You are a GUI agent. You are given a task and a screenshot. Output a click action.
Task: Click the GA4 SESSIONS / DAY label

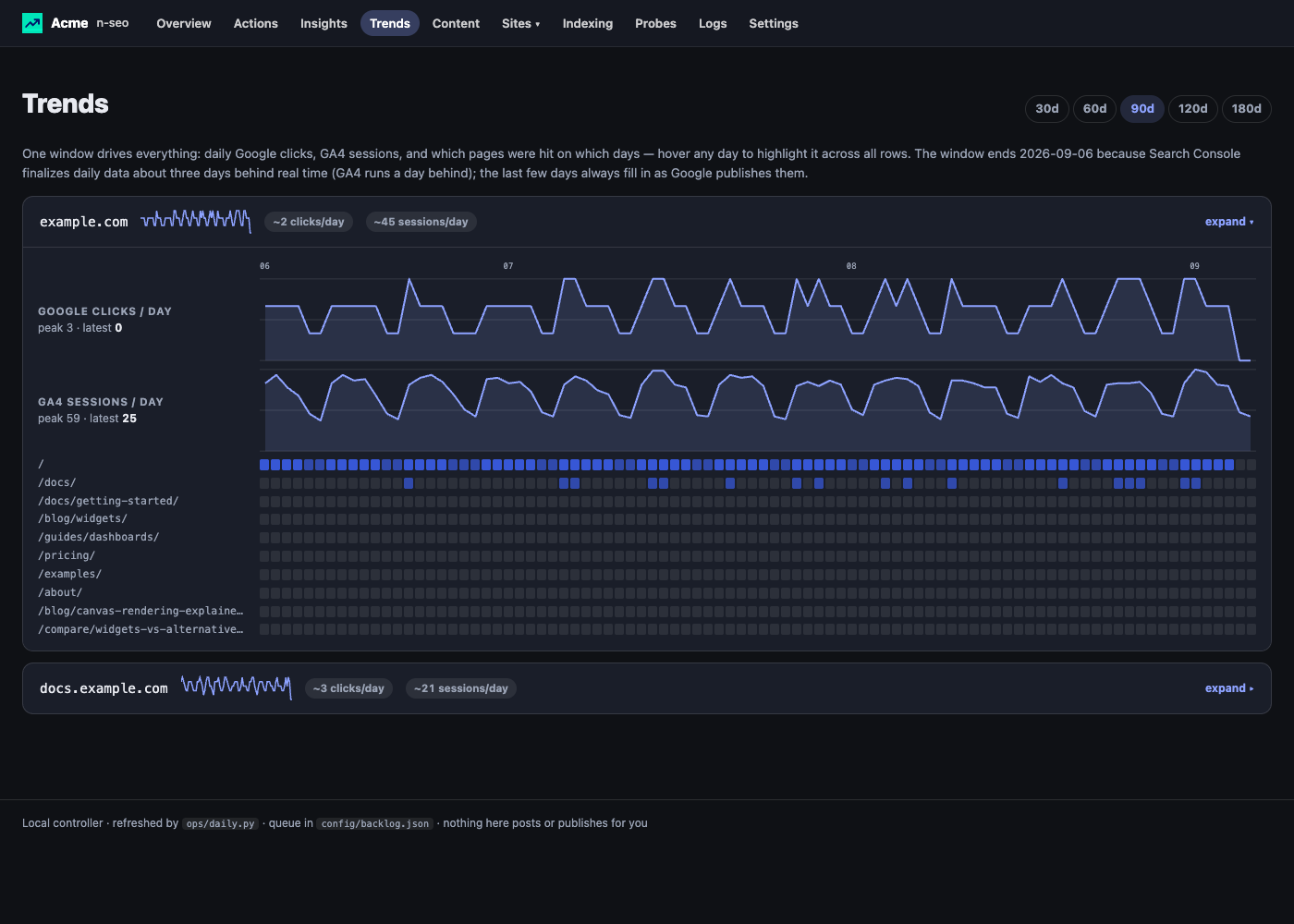pyautogui.click(x=101, y=402)
